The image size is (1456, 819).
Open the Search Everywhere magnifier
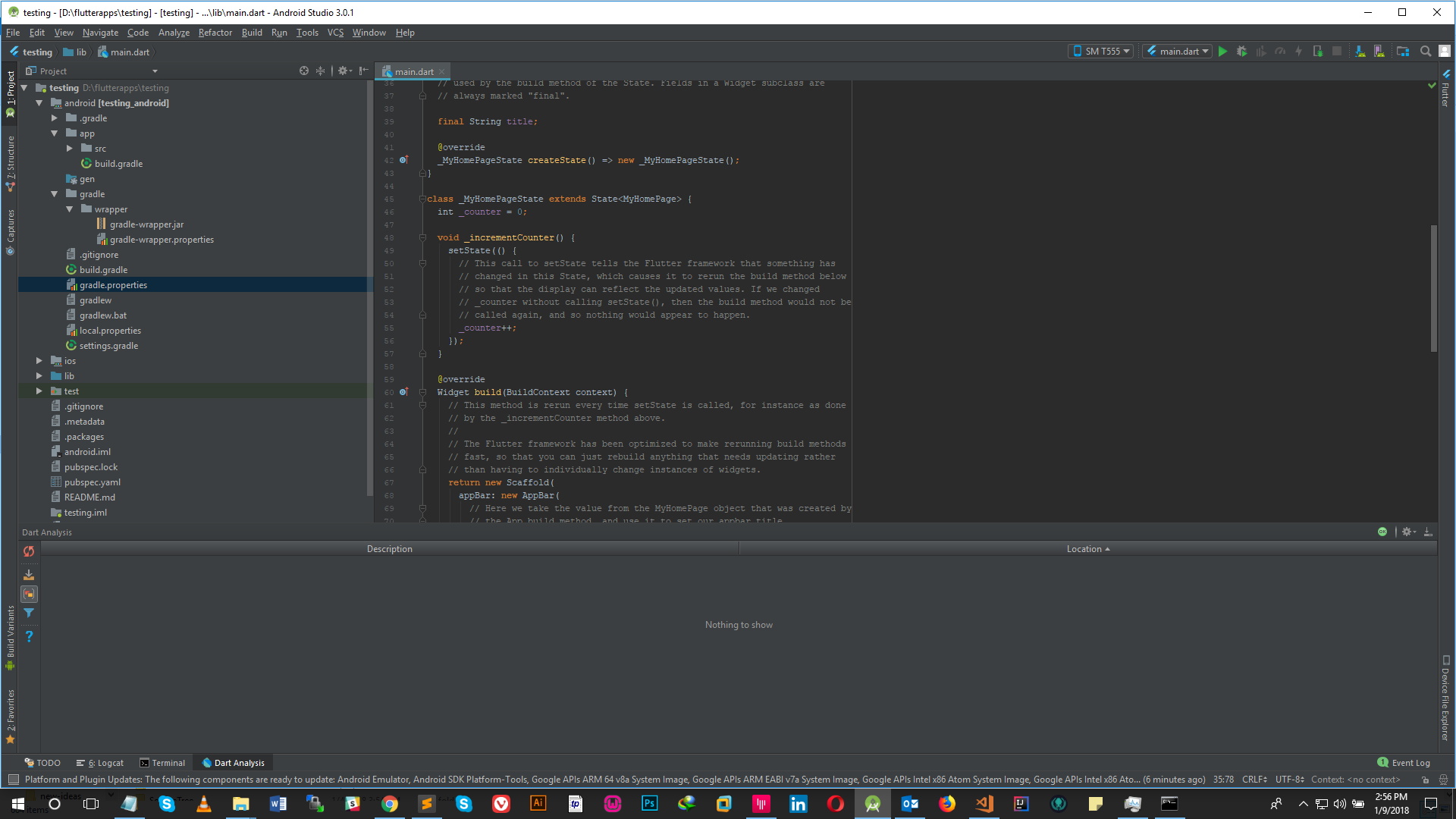[x=1426, y=52]
